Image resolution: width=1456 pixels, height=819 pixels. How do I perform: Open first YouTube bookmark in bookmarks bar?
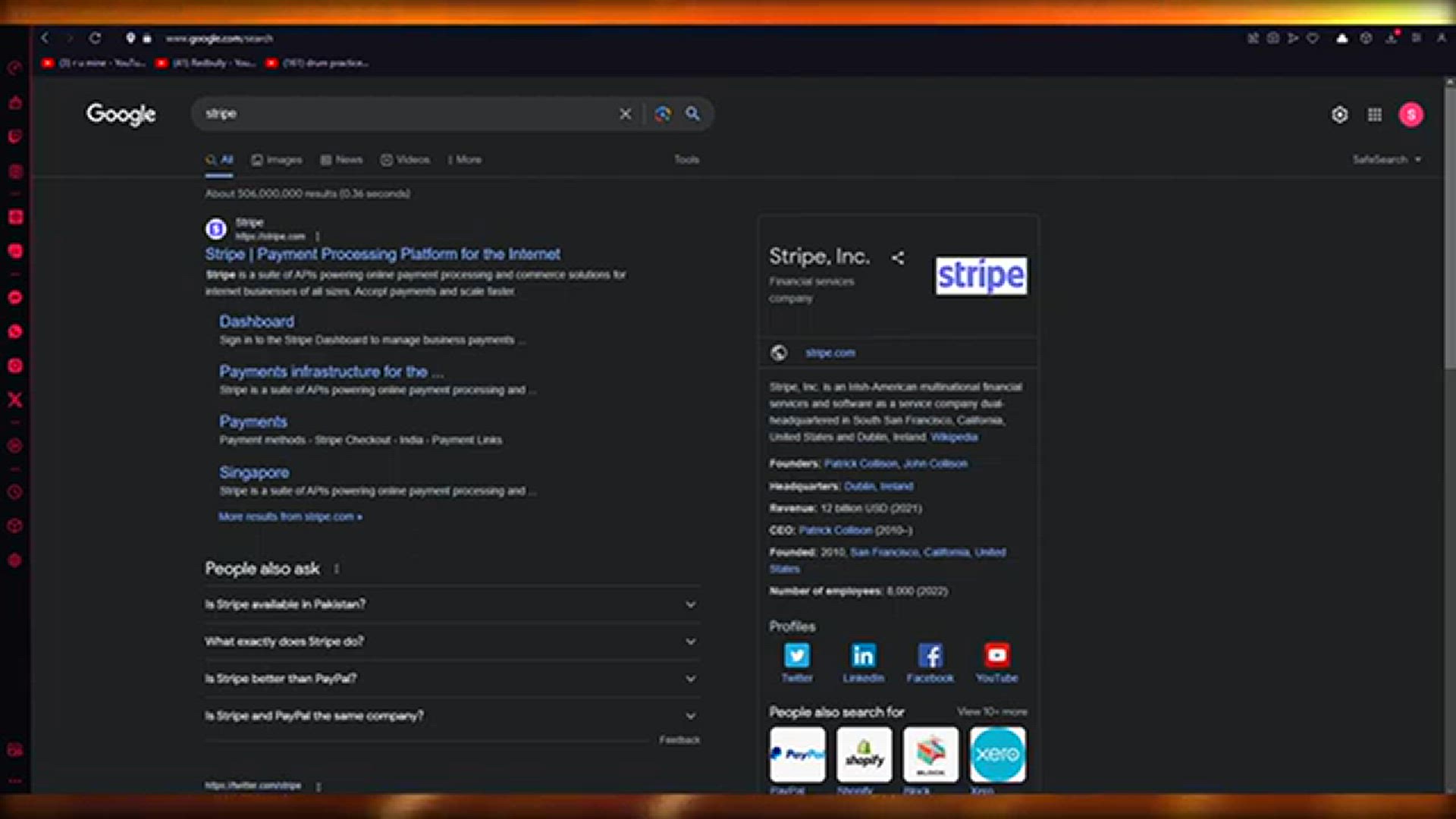point(93,63)
